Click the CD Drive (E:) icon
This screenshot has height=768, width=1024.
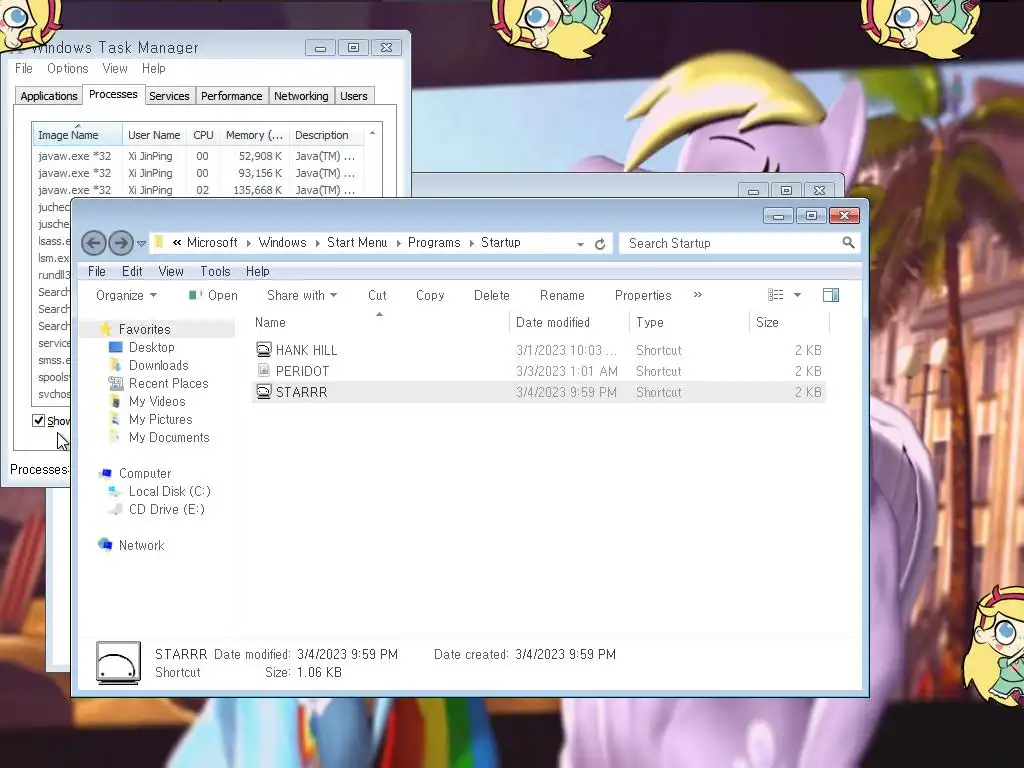tap(116, 509)
